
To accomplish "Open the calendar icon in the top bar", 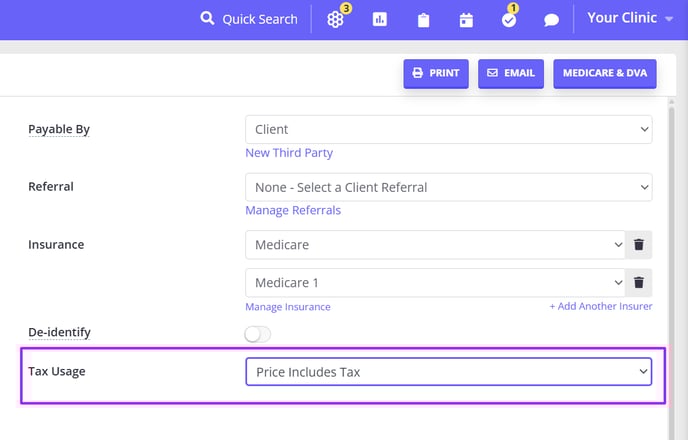I will tap(466, 20).
